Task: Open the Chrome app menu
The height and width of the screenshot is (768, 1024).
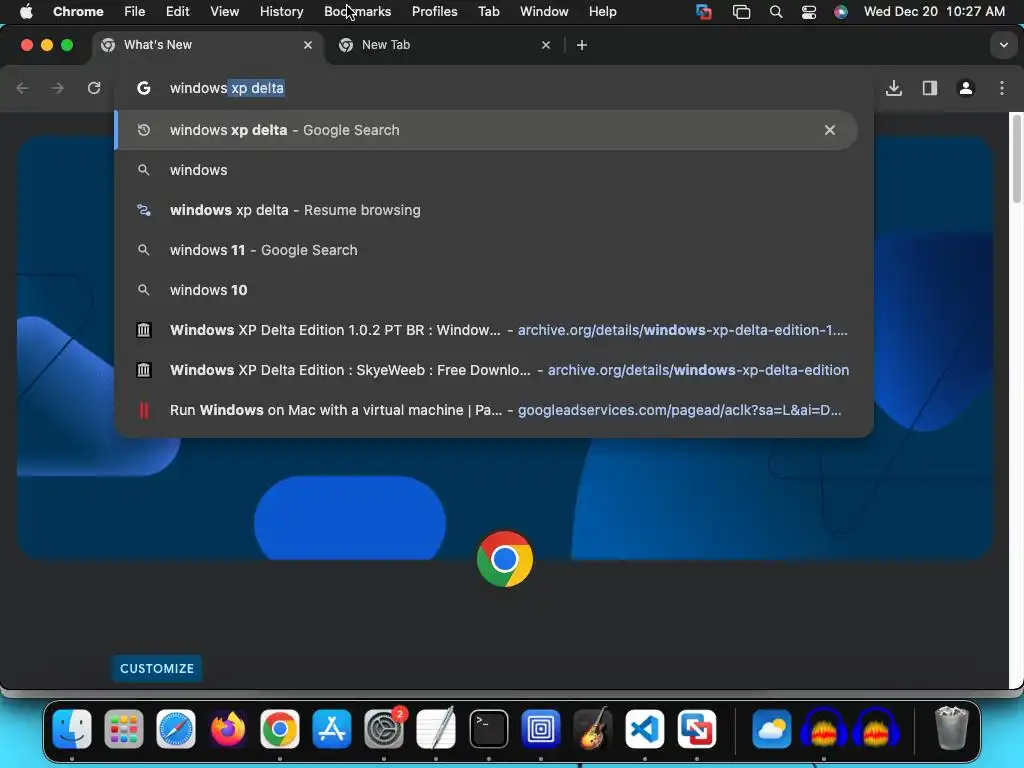Action: pyautogui.click(x=78, y=12)
